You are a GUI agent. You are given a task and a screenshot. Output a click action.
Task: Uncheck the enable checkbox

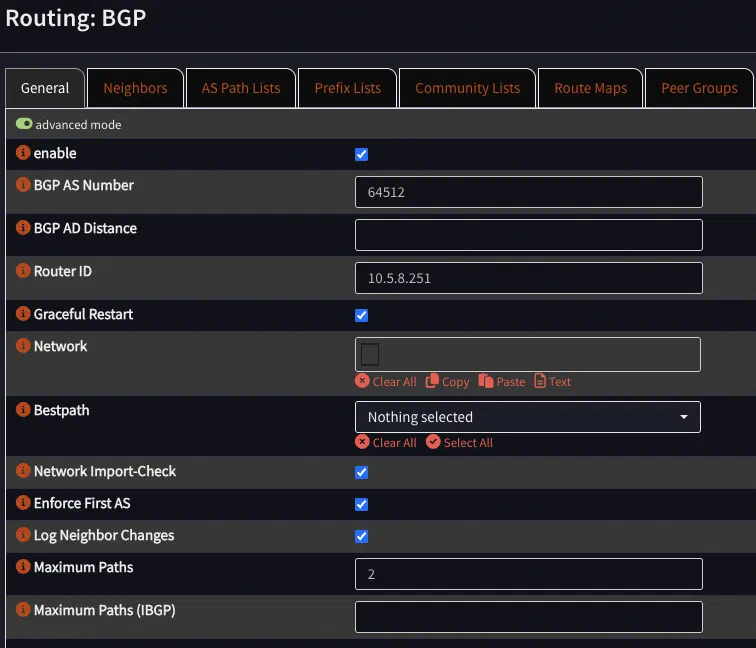pos(361,154)
